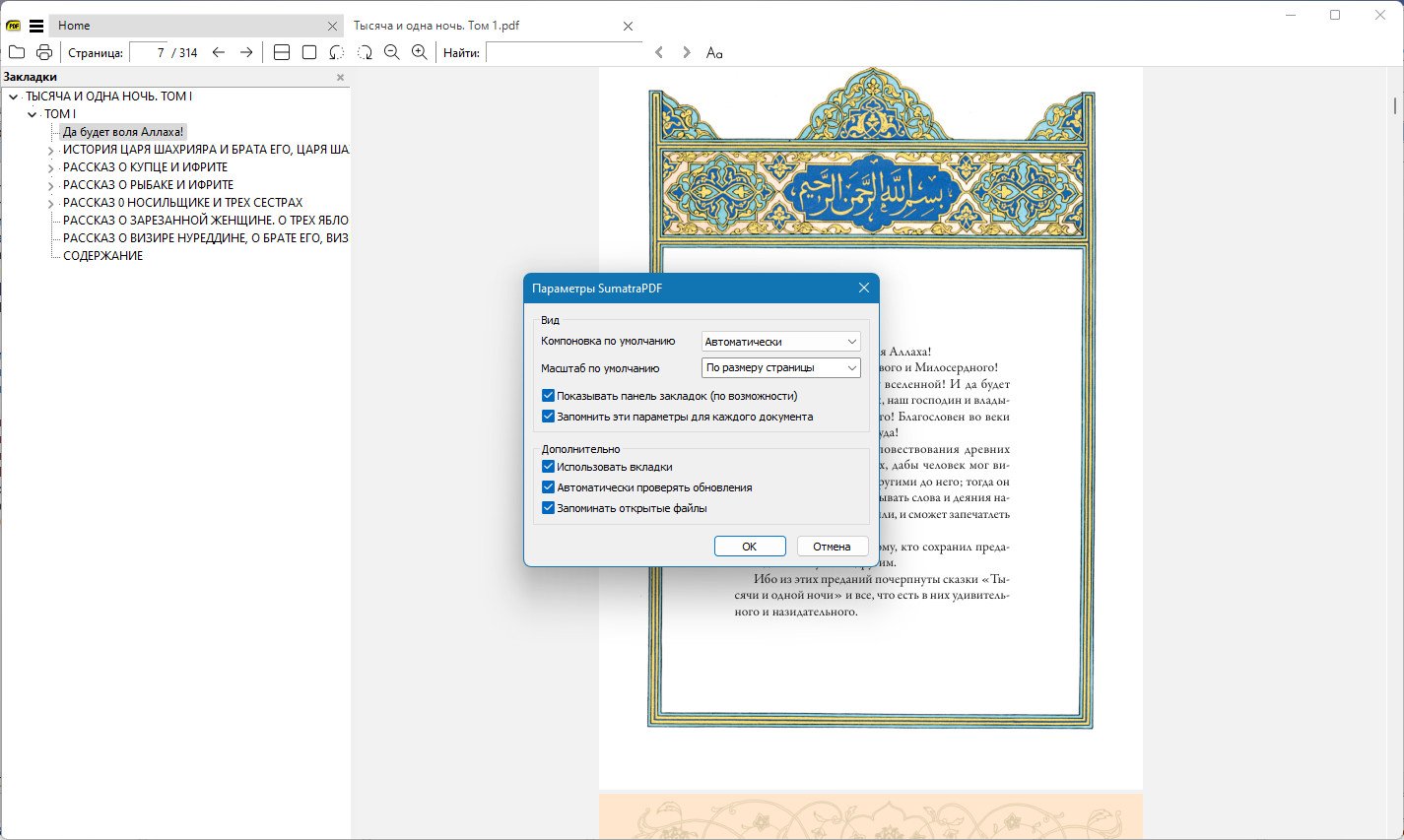Select bookmark Да будет воля Аллаха!

tap(123, 132)
